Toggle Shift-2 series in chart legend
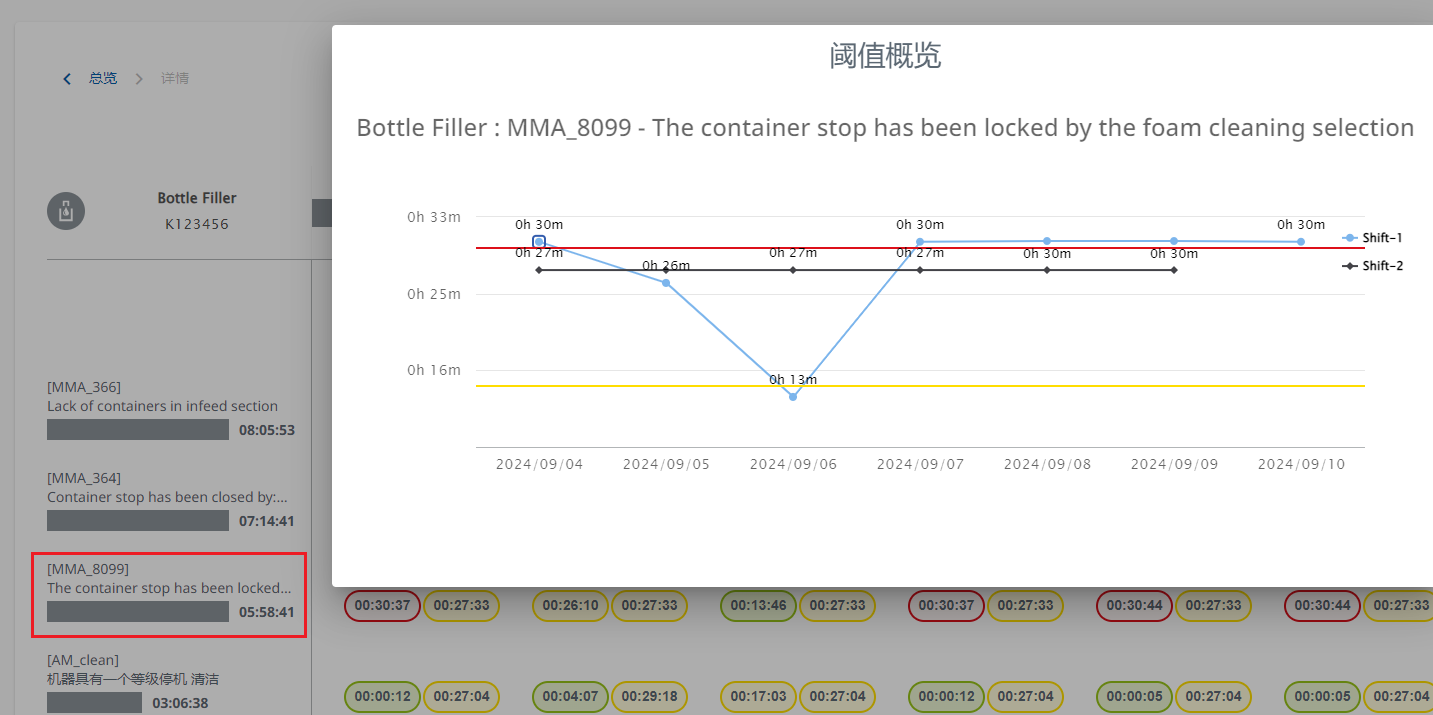 coord(1373,266)
